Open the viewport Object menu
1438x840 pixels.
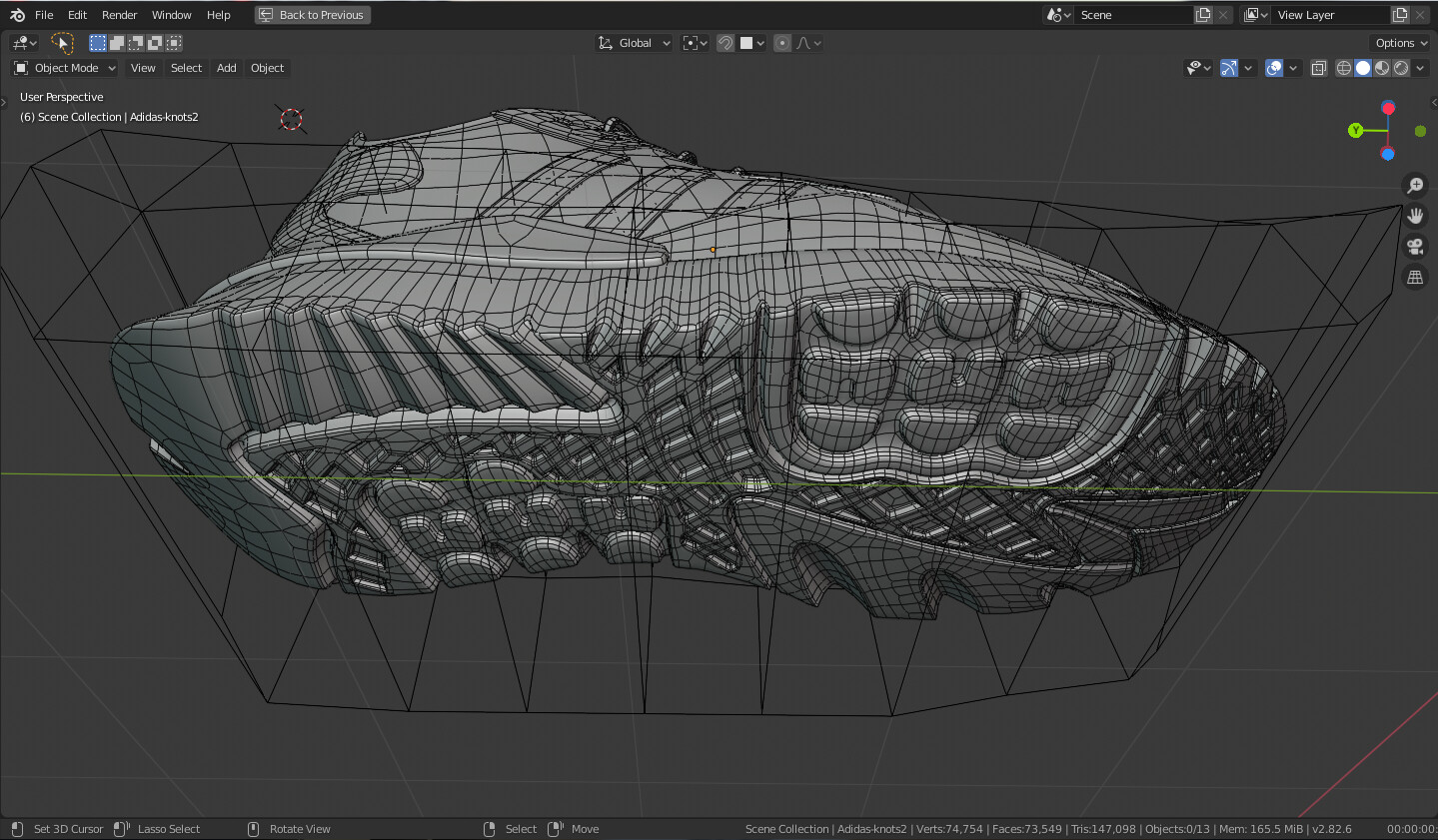(267, 68)
